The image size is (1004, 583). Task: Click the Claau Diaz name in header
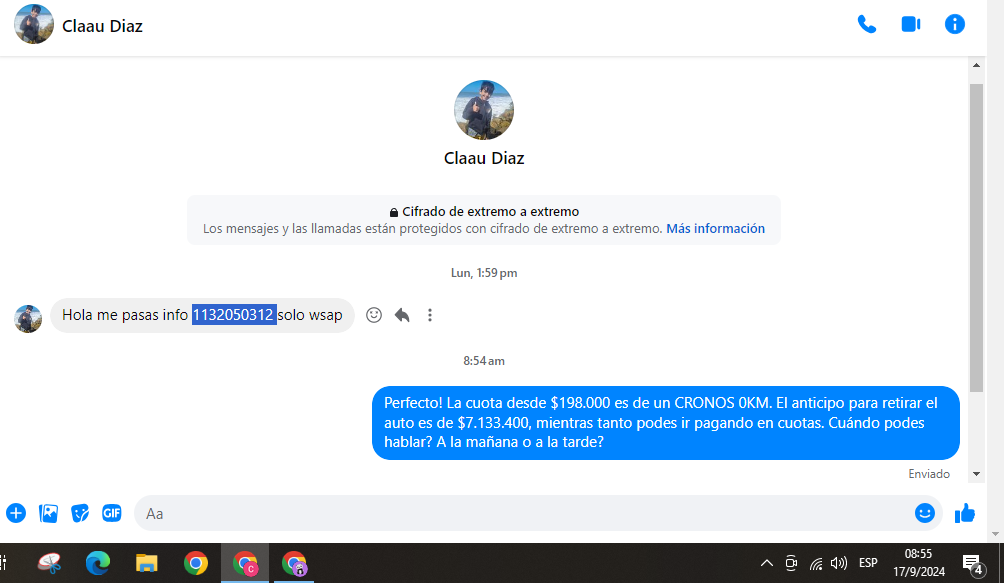pyautogui.click(x=102, y=26)
